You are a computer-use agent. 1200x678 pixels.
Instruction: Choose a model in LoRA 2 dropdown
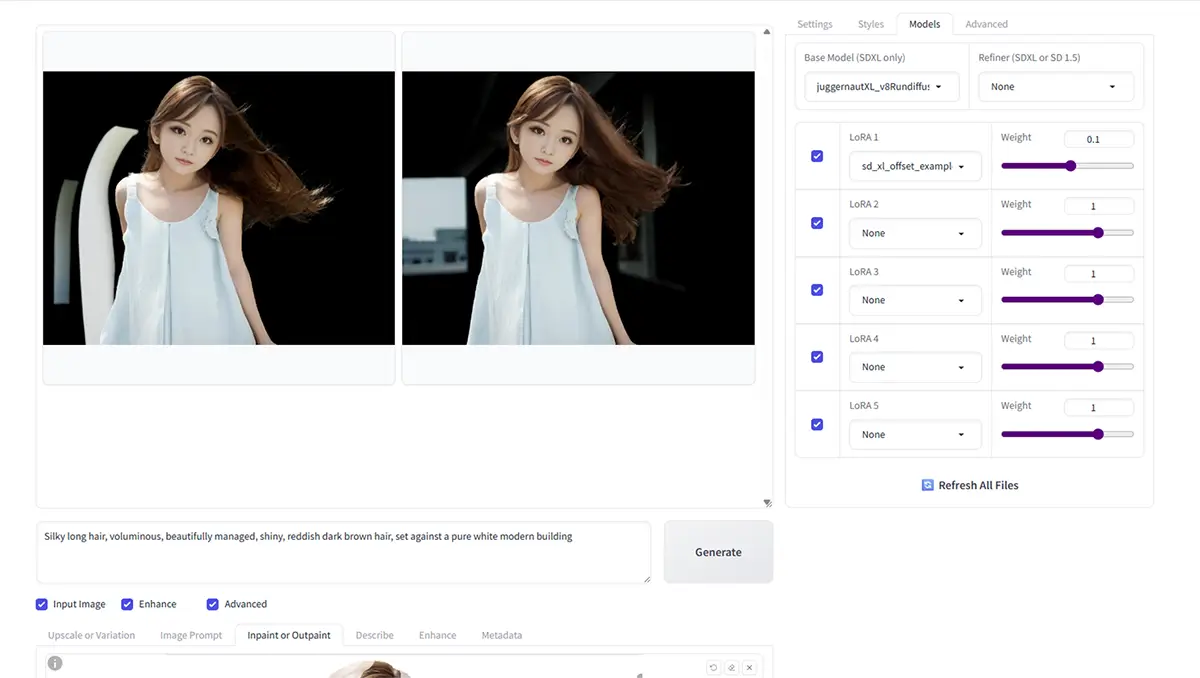click(915, 233)
